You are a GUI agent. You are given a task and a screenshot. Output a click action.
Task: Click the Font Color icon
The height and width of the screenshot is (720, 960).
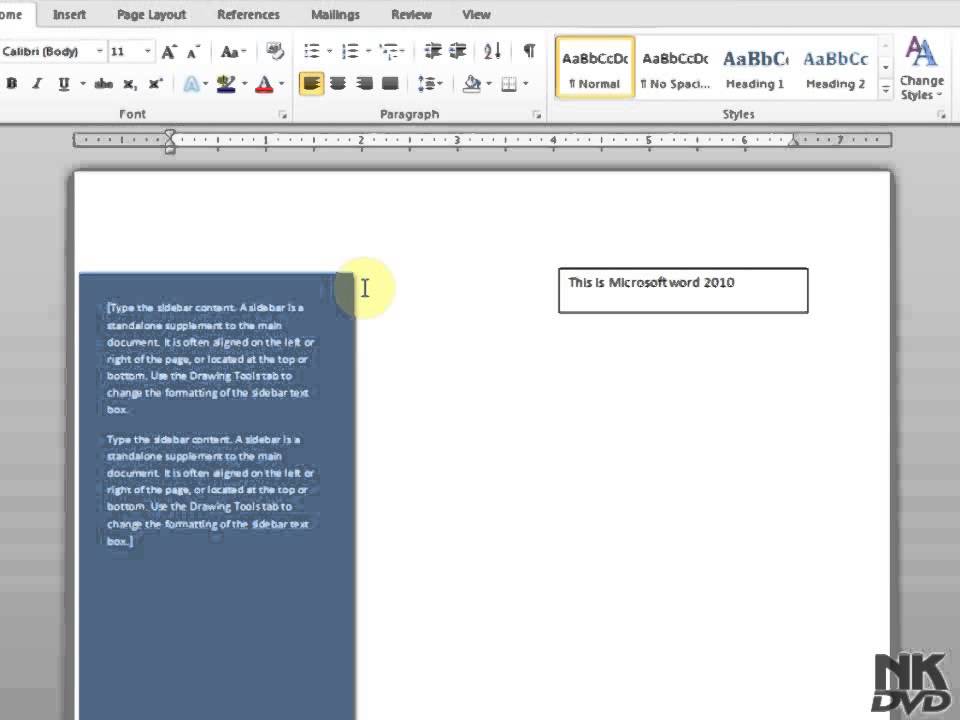pyautogui.click(x=264, y=84)
